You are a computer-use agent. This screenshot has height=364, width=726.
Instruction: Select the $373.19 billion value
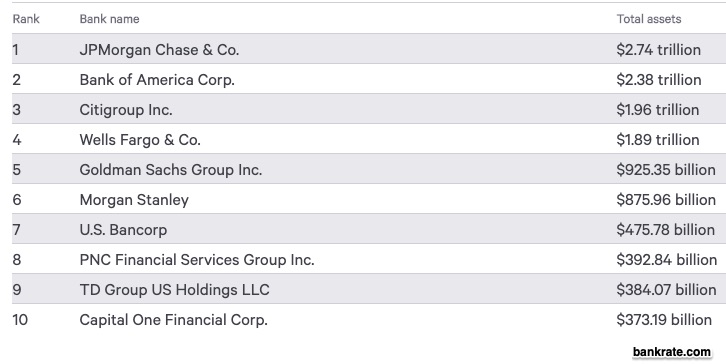click(664, 320)
